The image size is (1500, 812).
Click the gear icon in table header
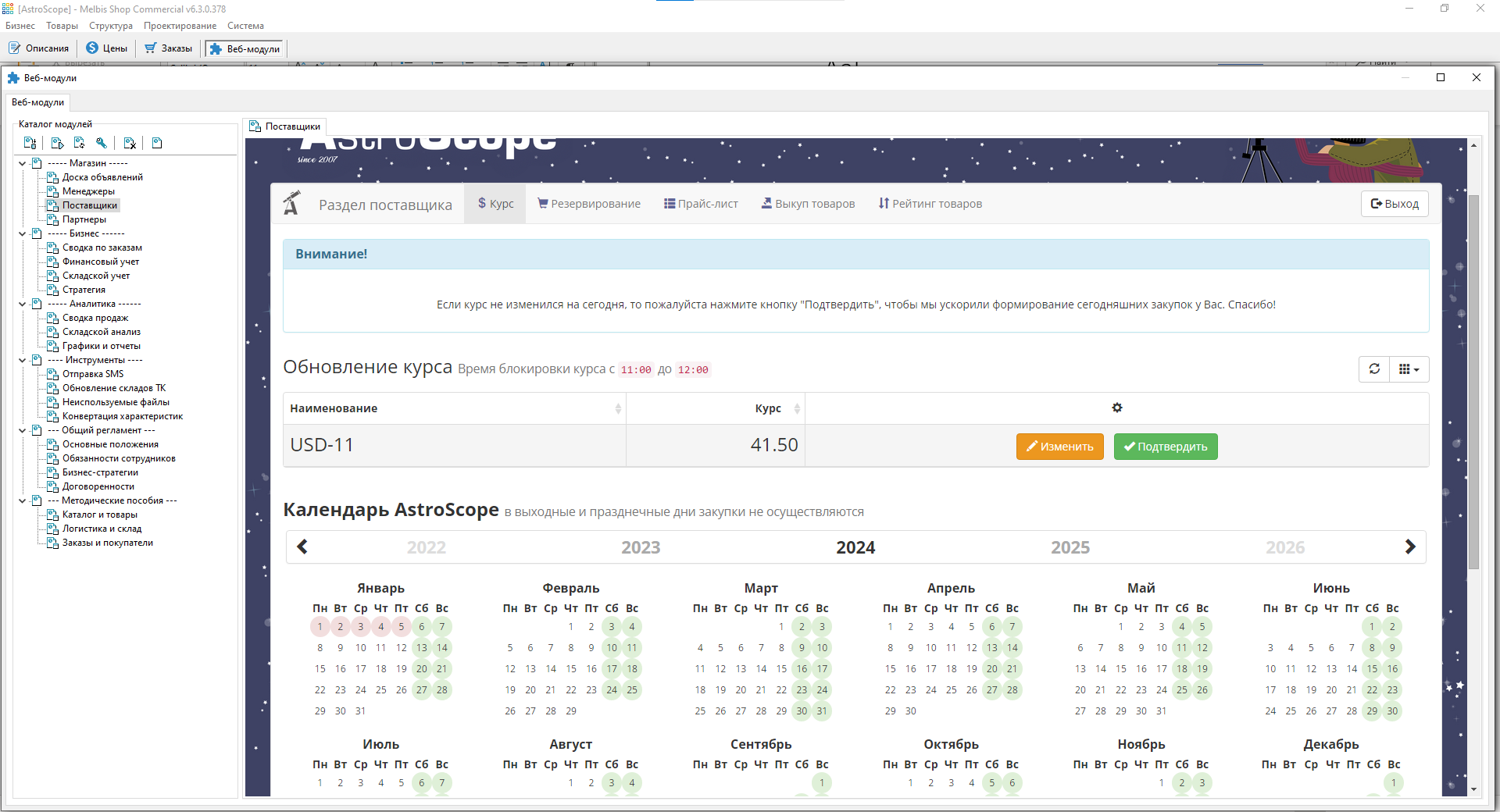pos(1117,408)
